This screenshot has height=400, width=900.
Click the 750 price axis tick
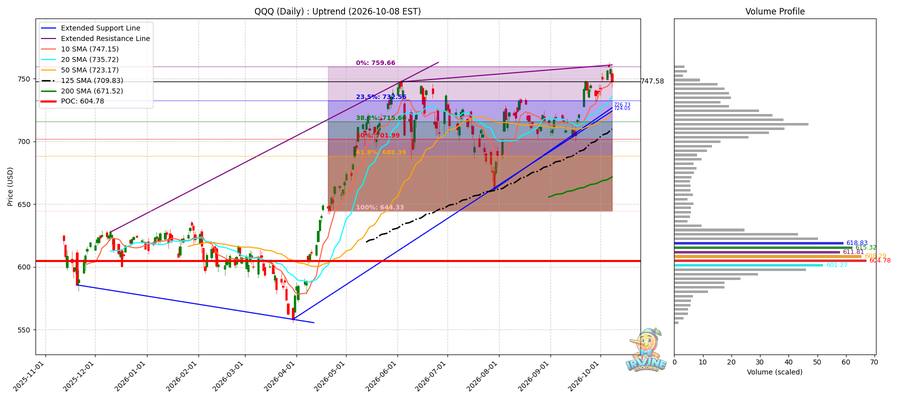coord(26,79)
